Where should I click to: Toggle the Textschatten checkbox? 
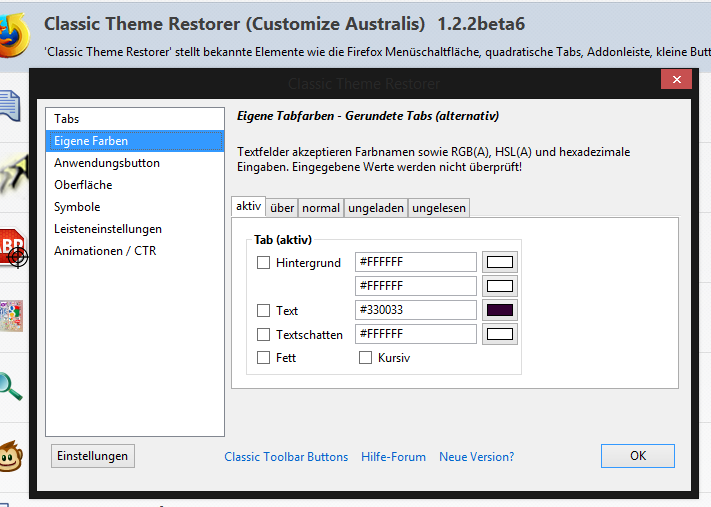[264, 335]
